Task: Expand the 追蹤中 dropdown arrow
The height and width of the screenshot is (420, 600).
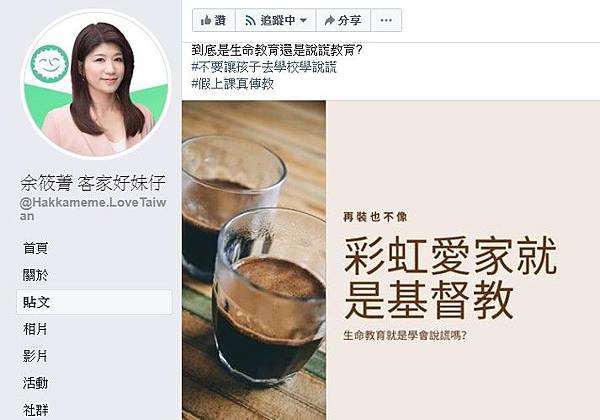Action: [x=303, y=20]
